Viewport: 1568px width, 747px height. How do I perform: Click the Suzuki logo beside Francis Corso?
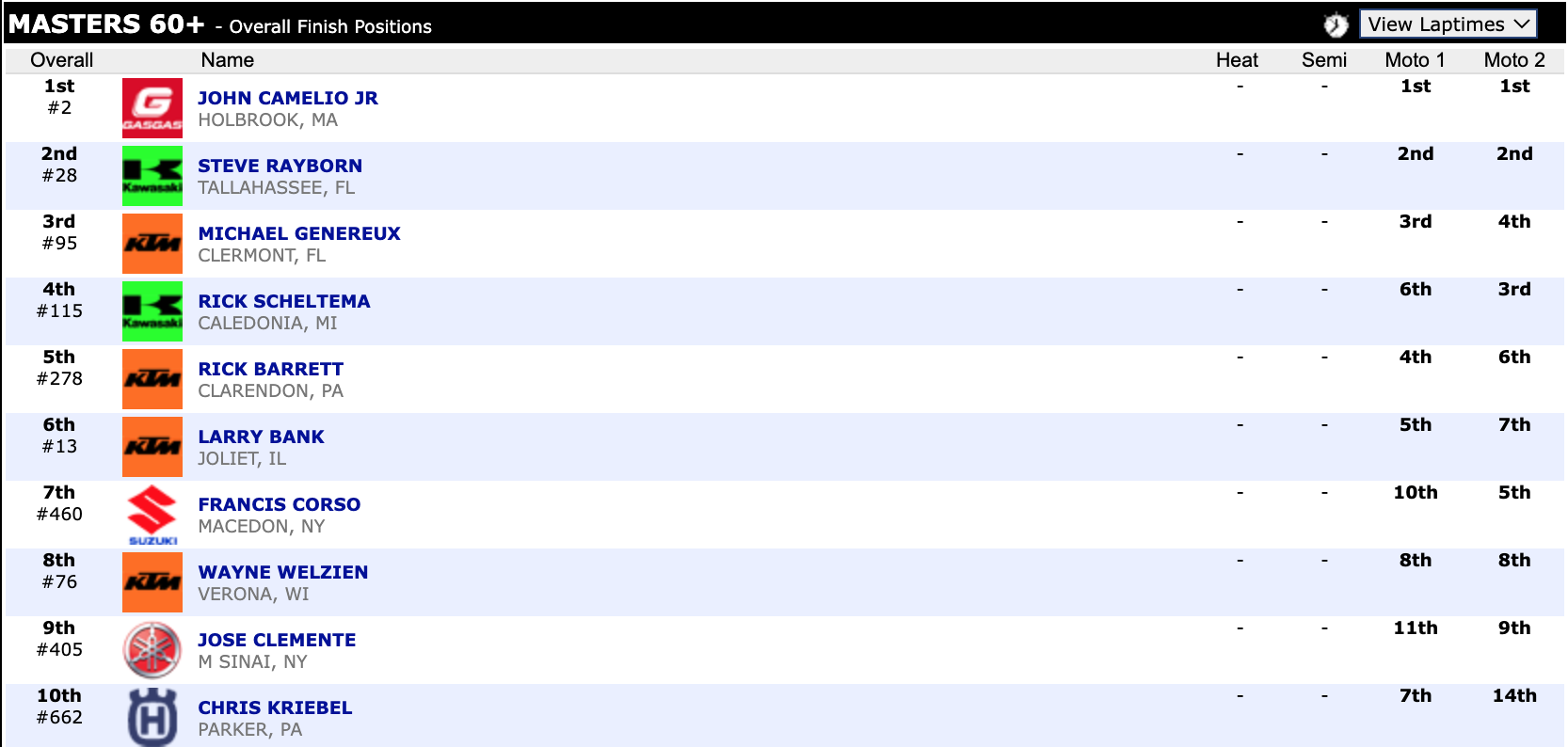(x=152, y=515)
